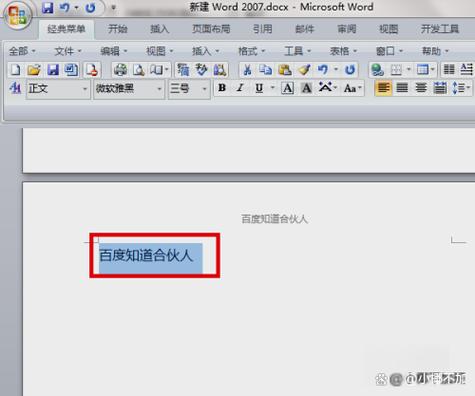This screenshot has width=475, height=396.
Task: Click the Open folder icon
Action: tap(34, 70)
